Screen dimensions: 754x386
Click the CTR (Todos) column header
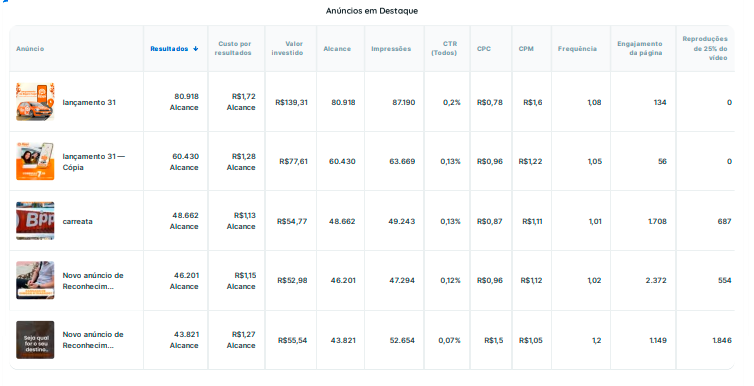444,49
